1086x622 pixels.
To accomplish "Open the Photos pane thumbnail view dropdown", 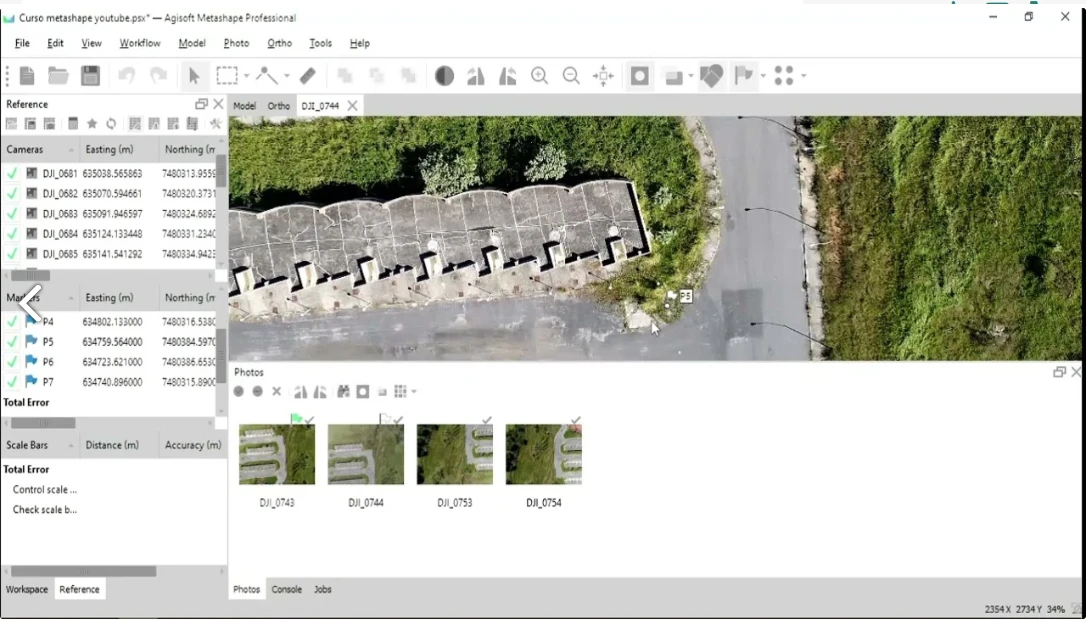I will 413,392.
